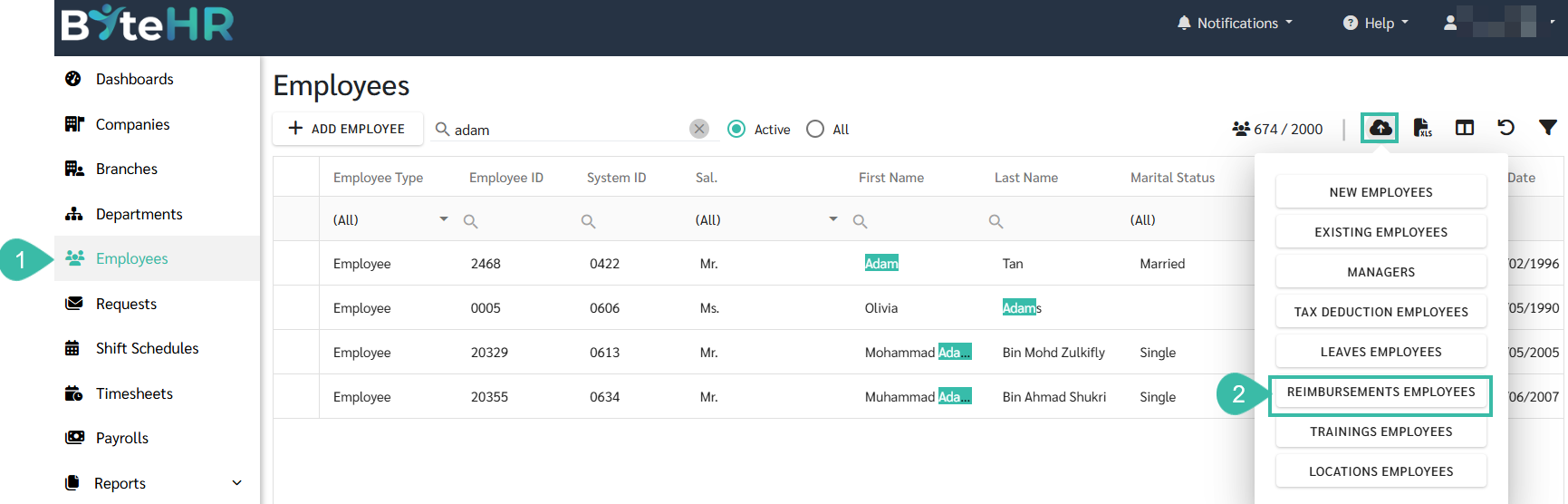Open the user account menu
Image resolution: width=1568 pixels, height=504 pixels.
1498,22
